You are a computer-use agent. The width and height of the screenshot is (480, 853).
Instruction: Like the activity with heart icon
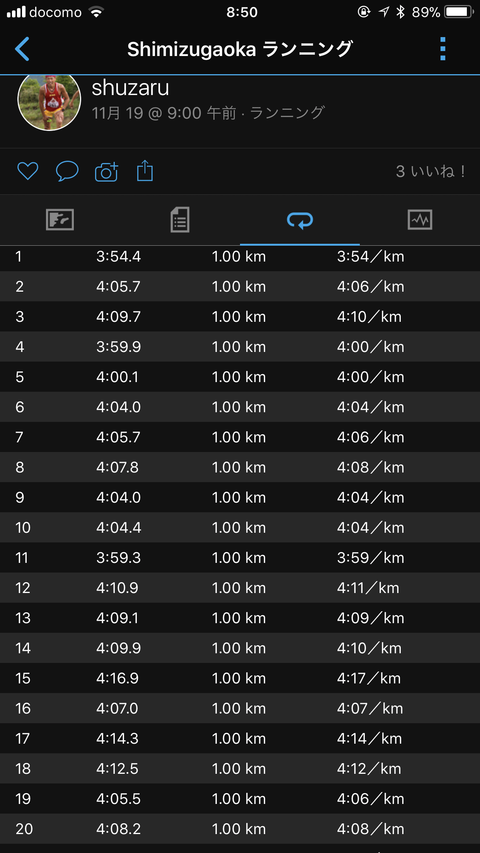tap(27, 171)
